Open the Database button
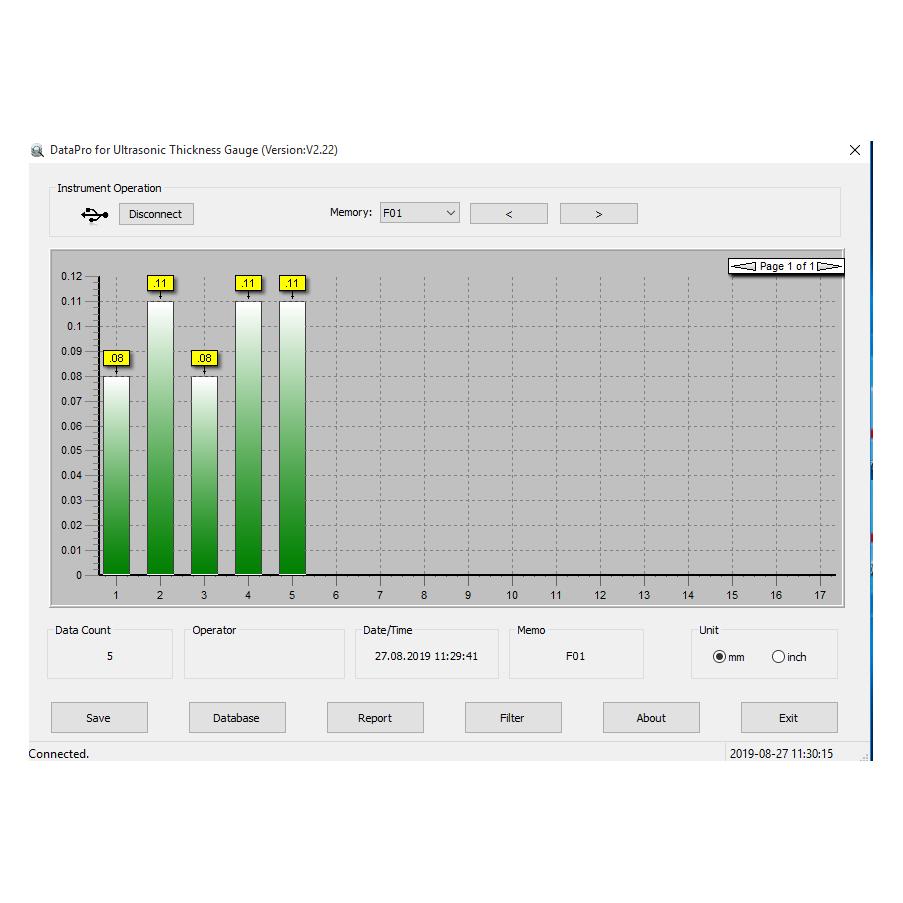The image size is (903, 903). 237,718
